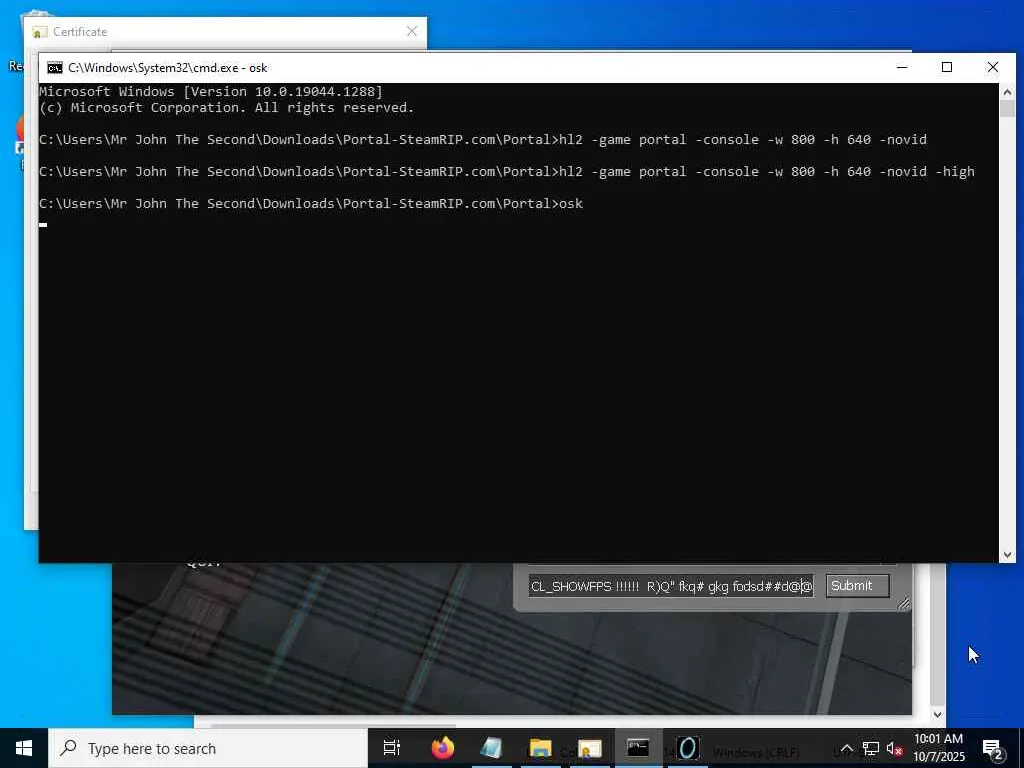Click the Certificate window title icon
This screenshot has width=1024, height=768.
pos(40,32)
